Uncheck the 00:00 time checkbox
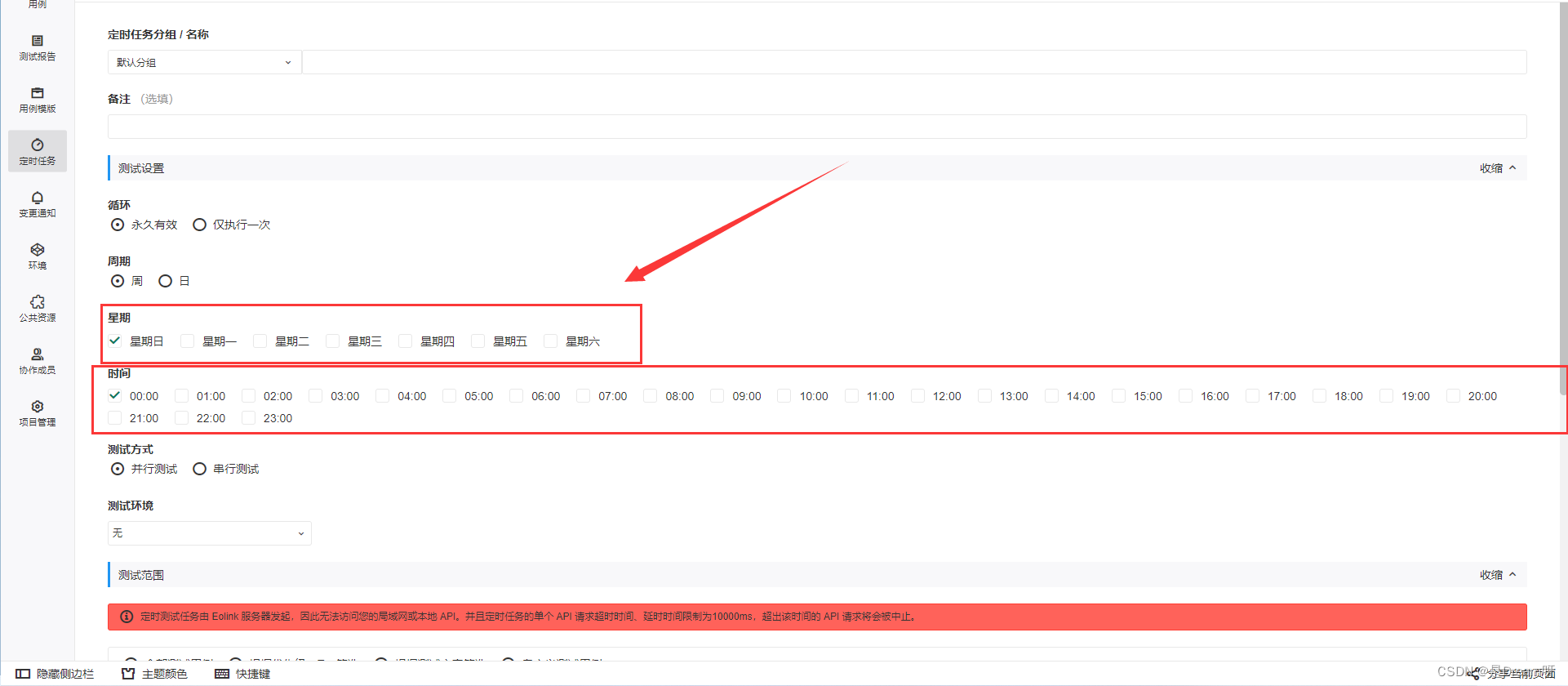The image size is (1568, 686). point(115,395)
